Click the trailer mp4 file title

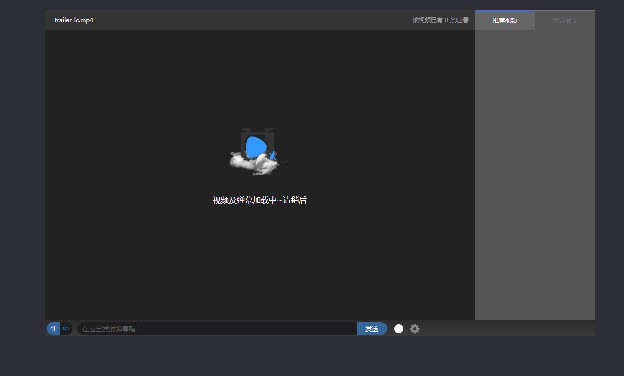(x=74, y=20)
